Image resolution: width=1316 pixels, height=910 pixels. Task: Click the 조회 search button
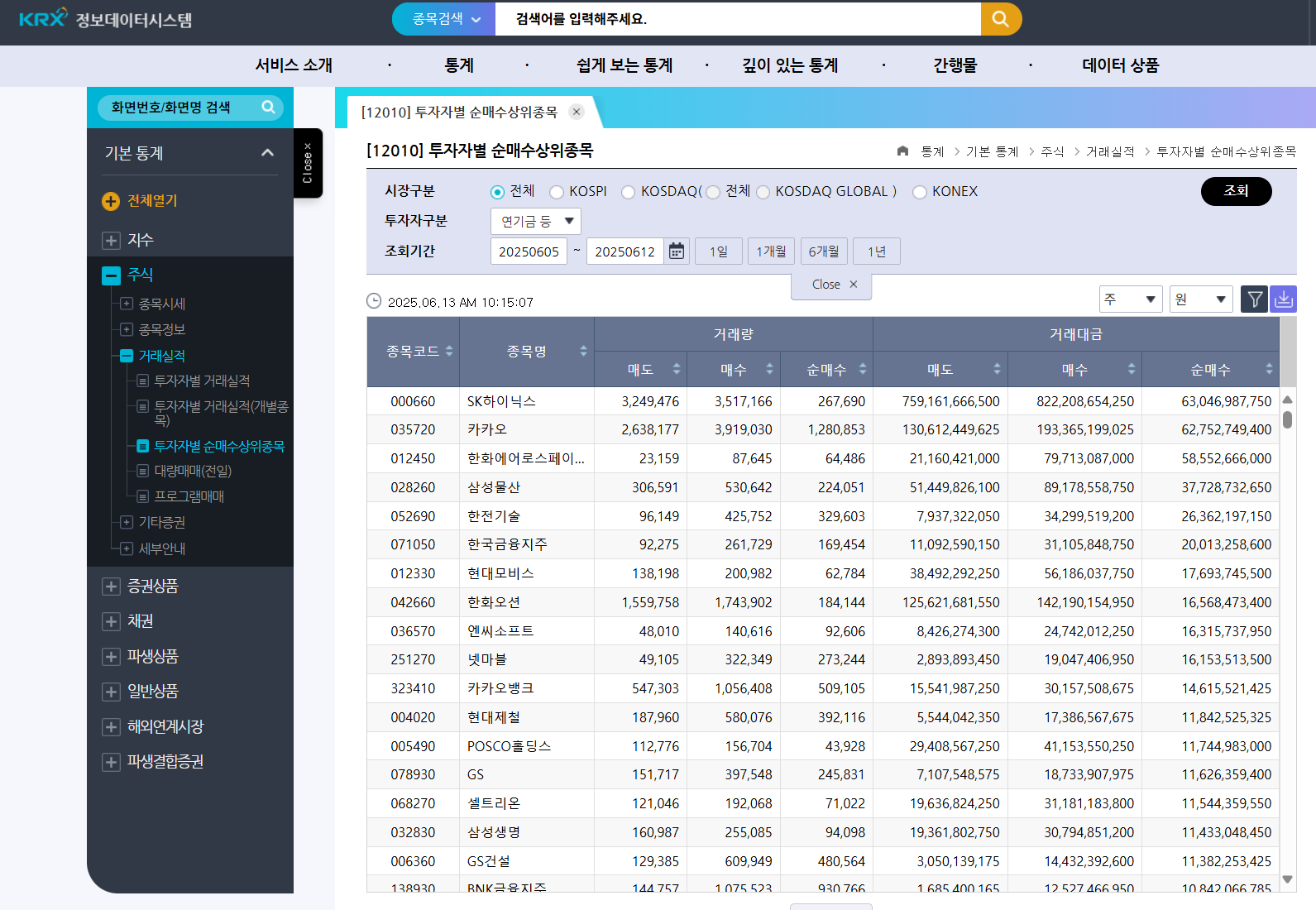(1236, 191)
